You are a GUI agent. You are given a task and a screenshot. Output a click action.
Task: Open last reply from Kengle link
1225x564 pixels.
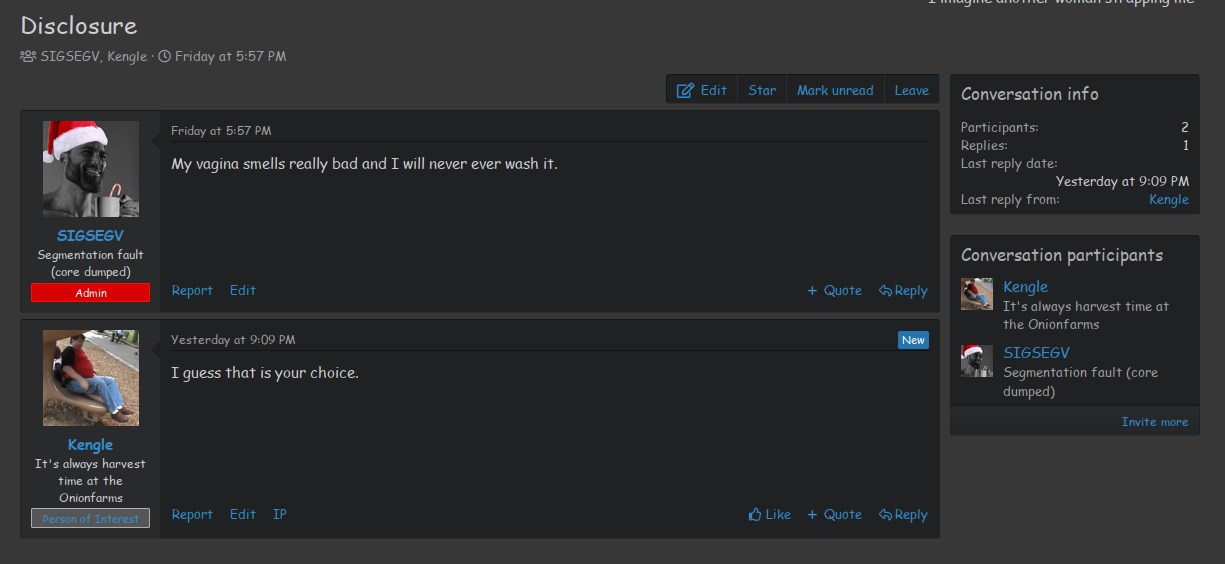point(1169,200)
